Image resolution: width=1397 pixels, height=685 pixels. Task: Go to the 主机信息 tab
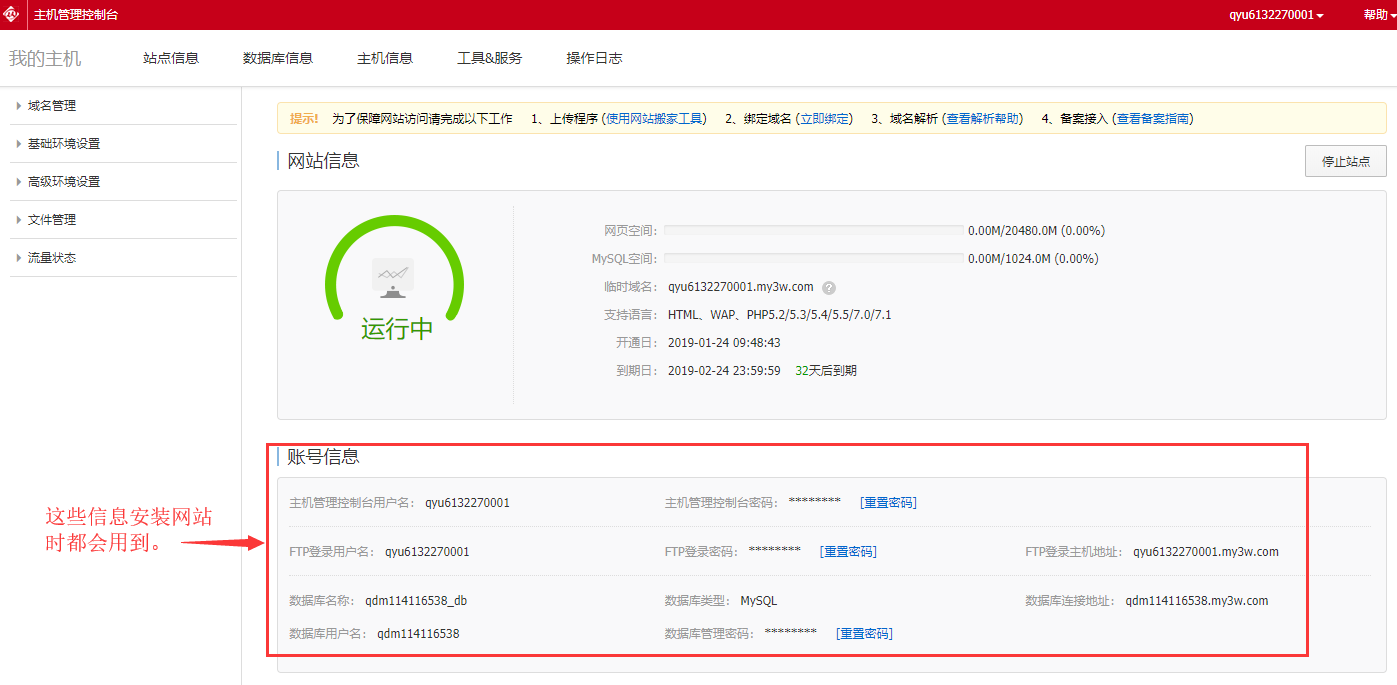385,58
